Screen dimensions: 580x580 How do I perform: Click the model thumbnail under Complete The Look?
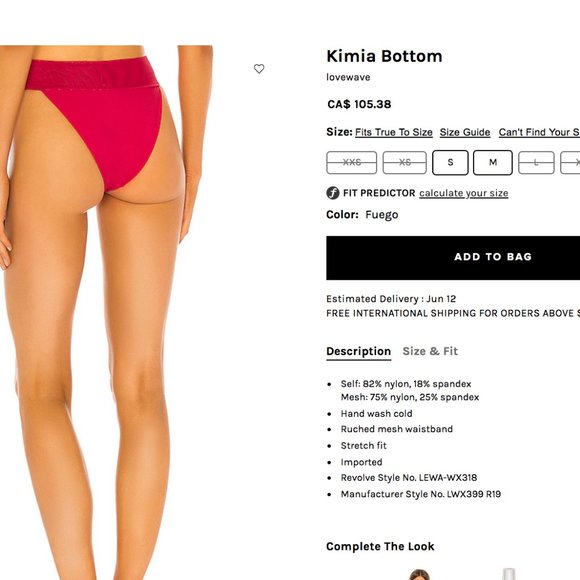(419, 574)
